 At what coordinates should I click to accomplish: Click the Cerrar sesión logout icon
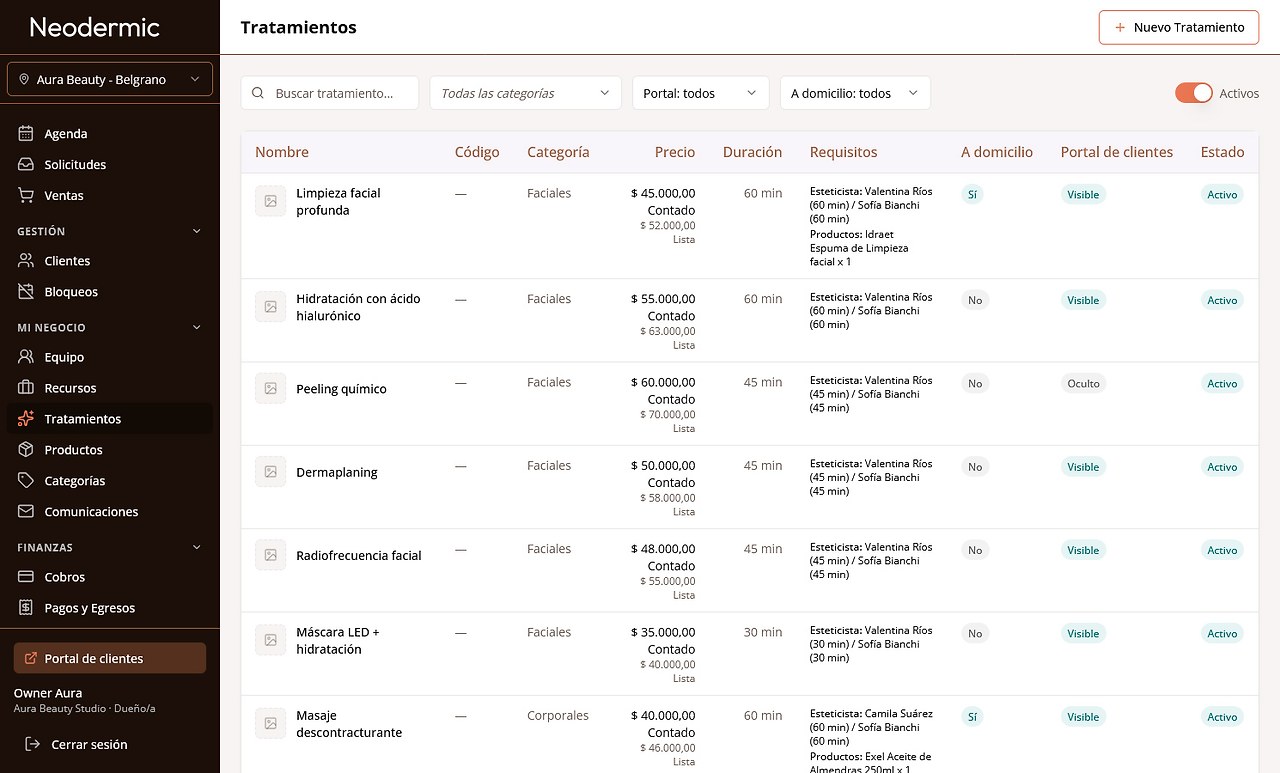pos(33,744)
